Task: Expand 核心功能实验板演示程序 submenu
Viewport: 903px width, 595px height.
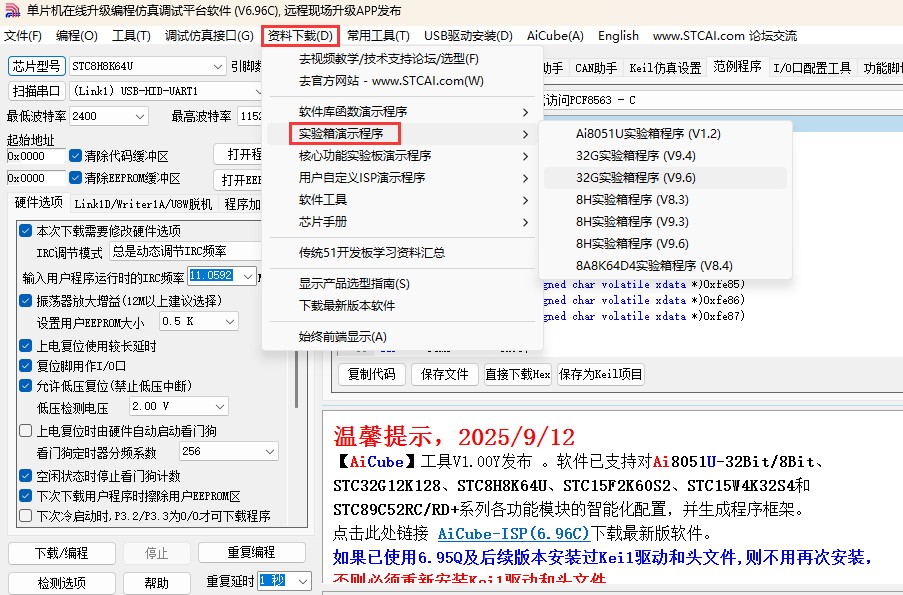Action: pos(402,156)
